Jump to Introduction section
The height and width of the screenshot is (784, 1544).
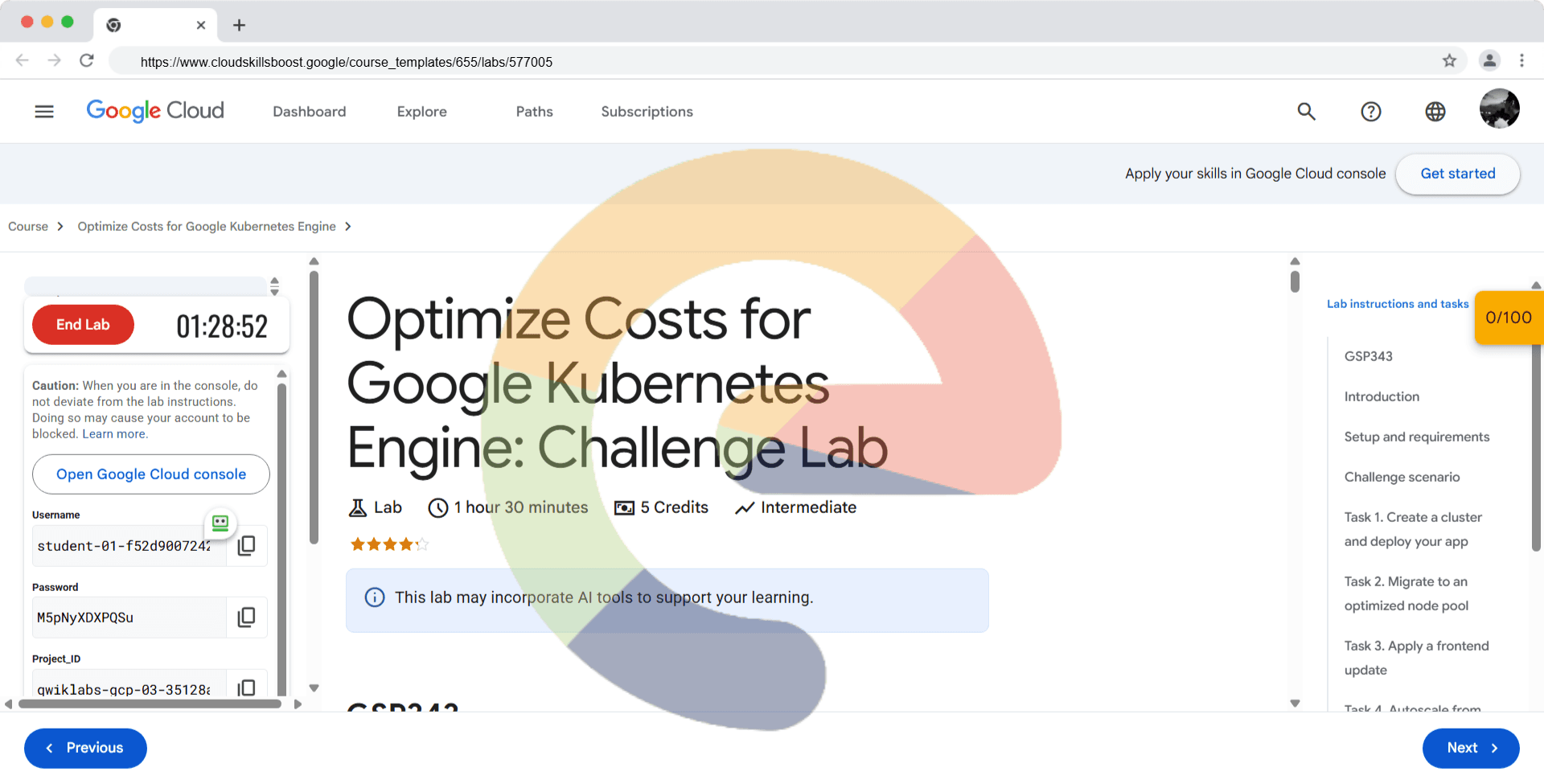[1382, 396]
